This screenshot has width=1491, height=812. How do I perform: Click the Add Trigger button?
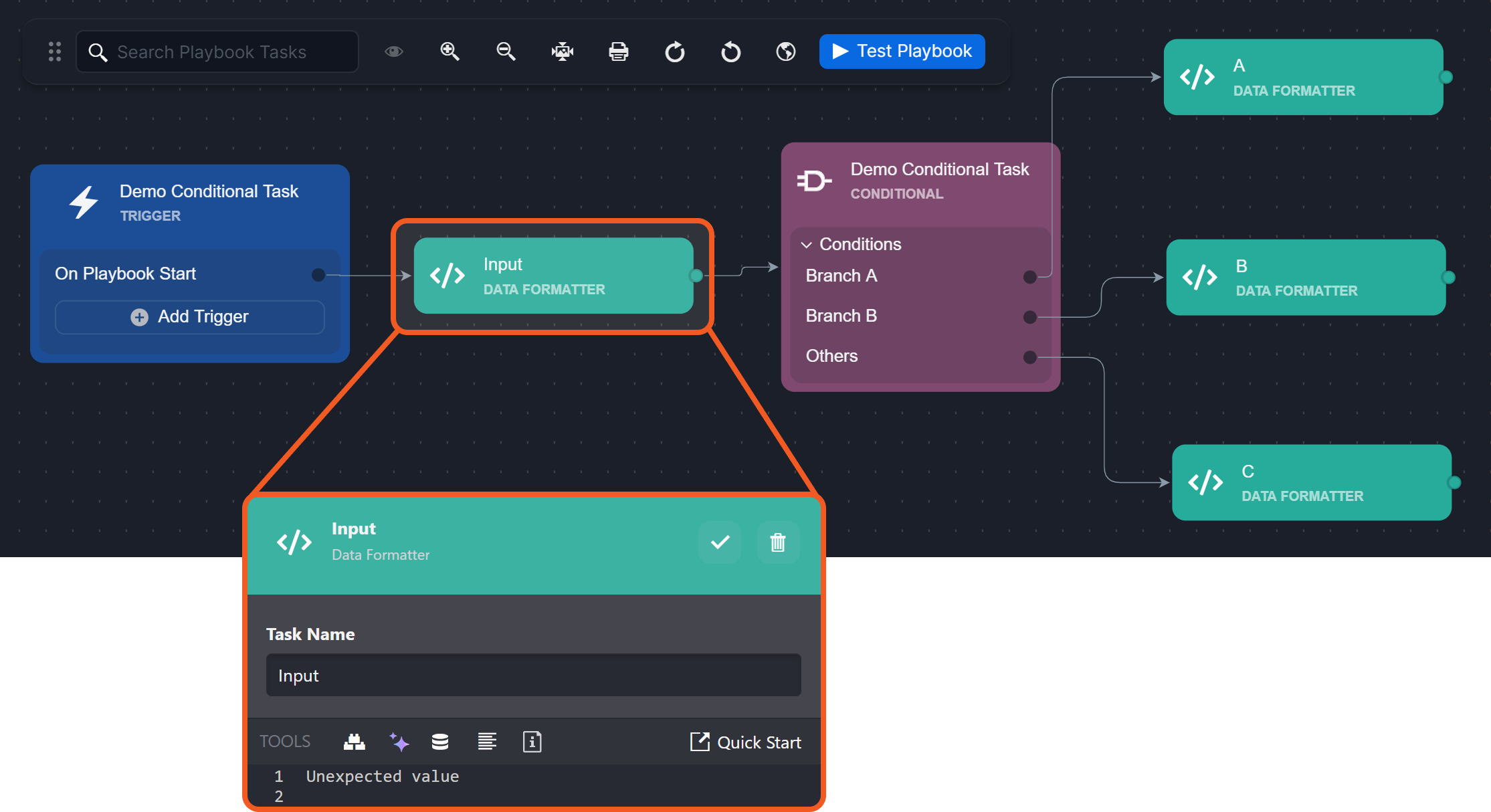190,316
